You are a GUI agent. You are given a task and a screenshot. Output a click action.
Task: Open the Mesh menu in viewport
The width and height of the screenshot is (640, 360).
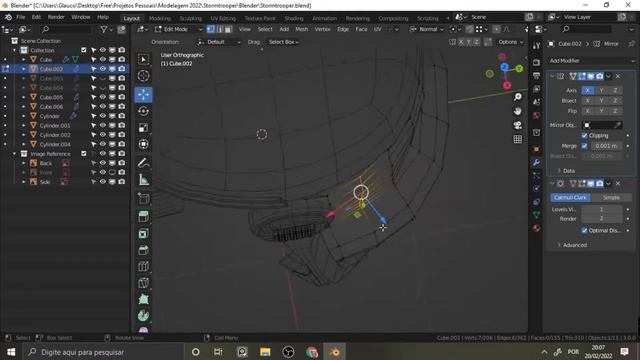point(302,29)
